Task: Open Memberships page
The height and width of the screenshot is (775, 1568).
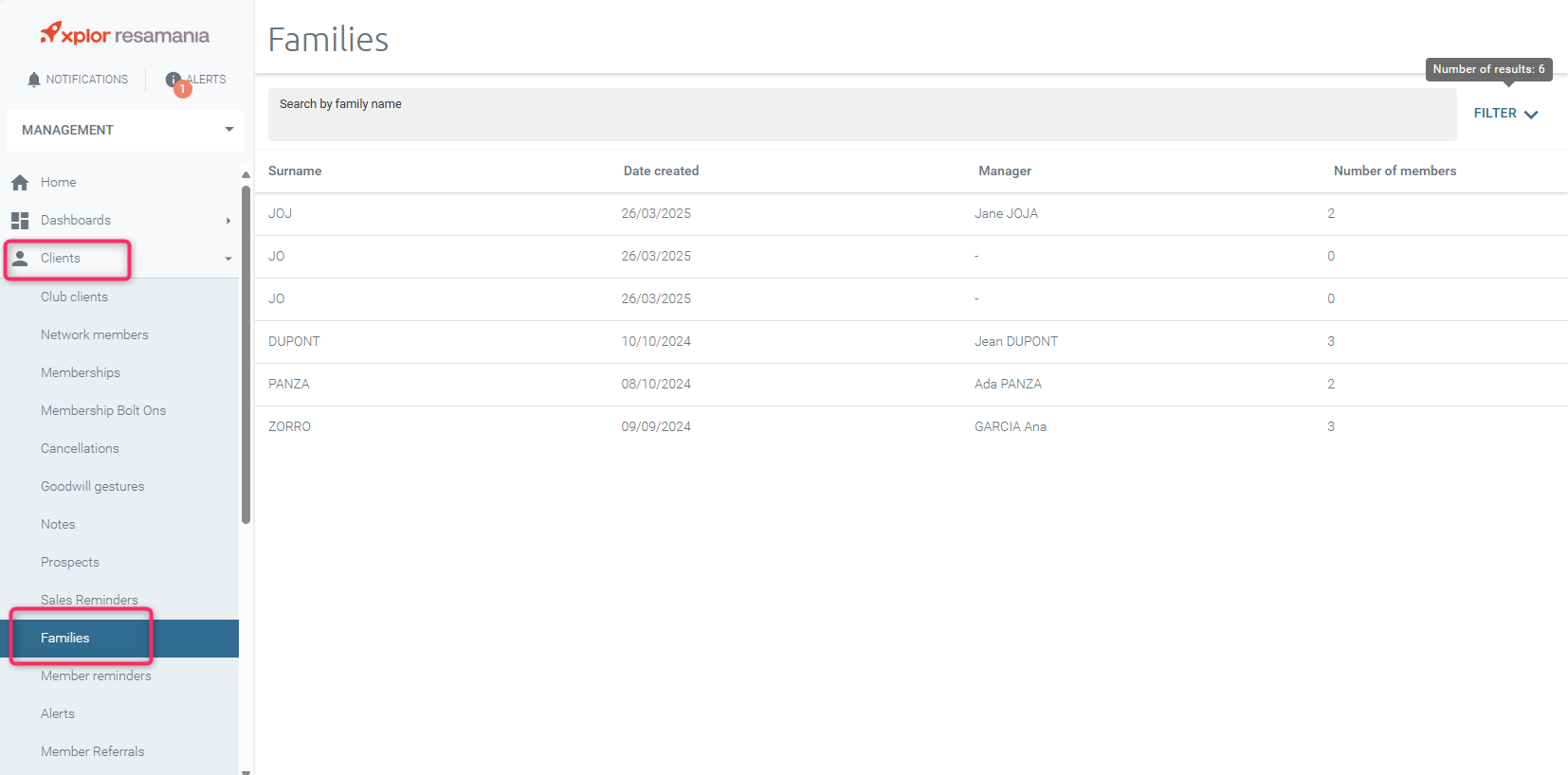Action: (x=81, y=372)
